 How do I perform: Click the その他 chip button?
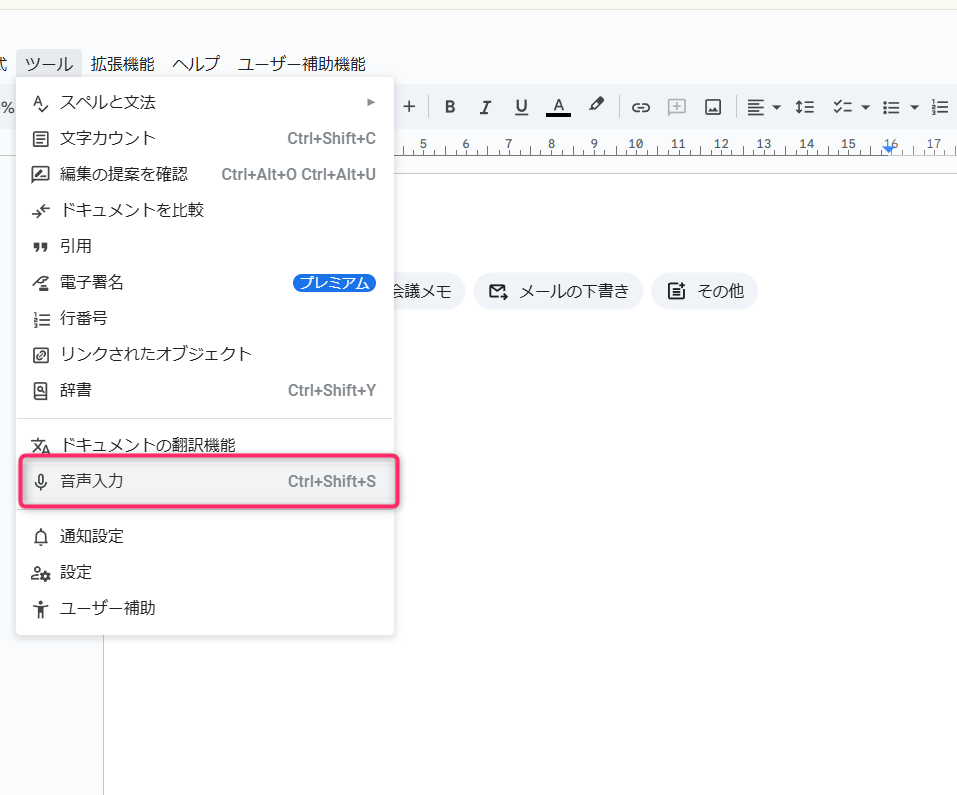705,291
